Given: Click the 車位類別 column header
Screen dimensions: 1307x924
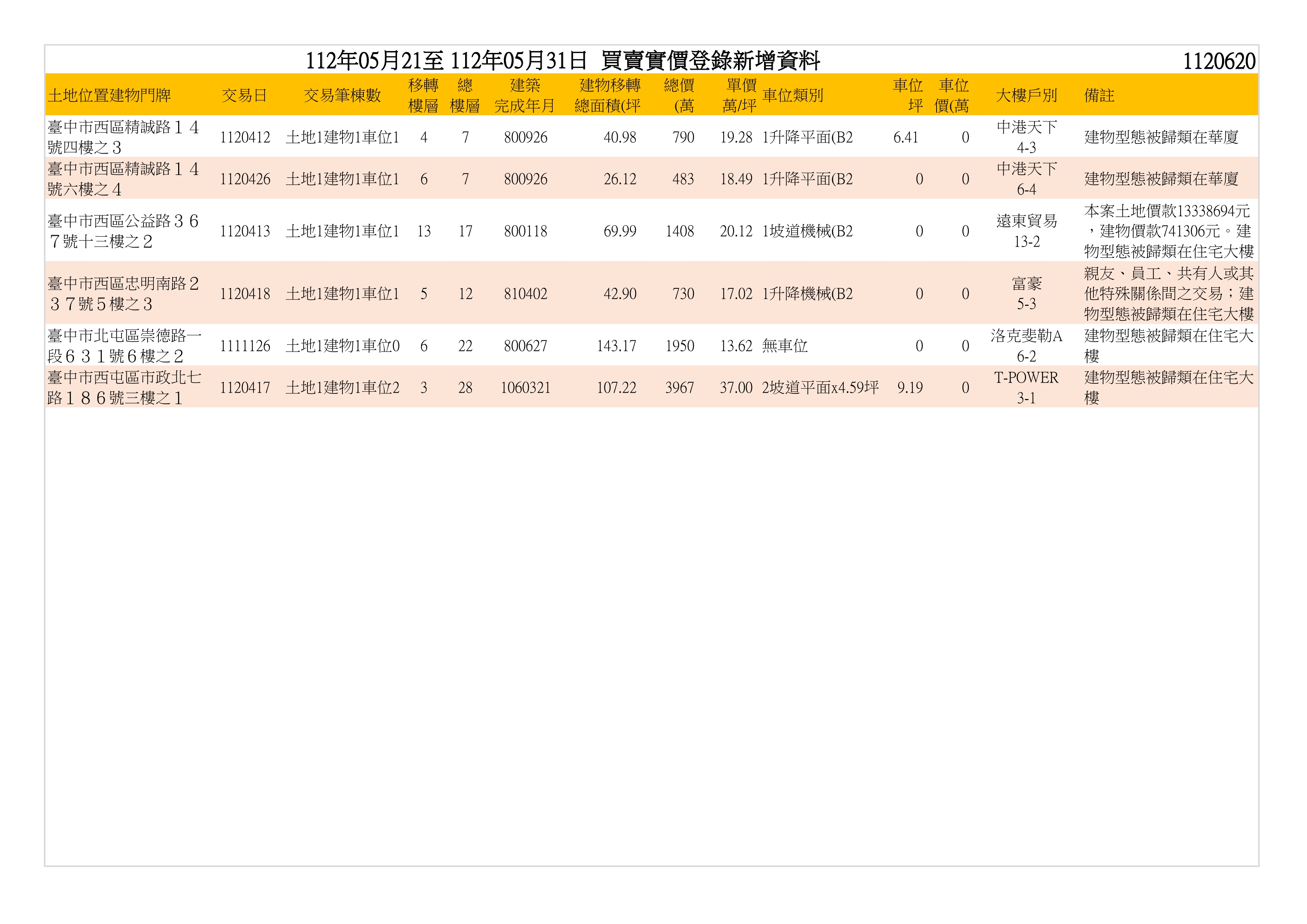Looking at the screenshot, I should [793, 95].
